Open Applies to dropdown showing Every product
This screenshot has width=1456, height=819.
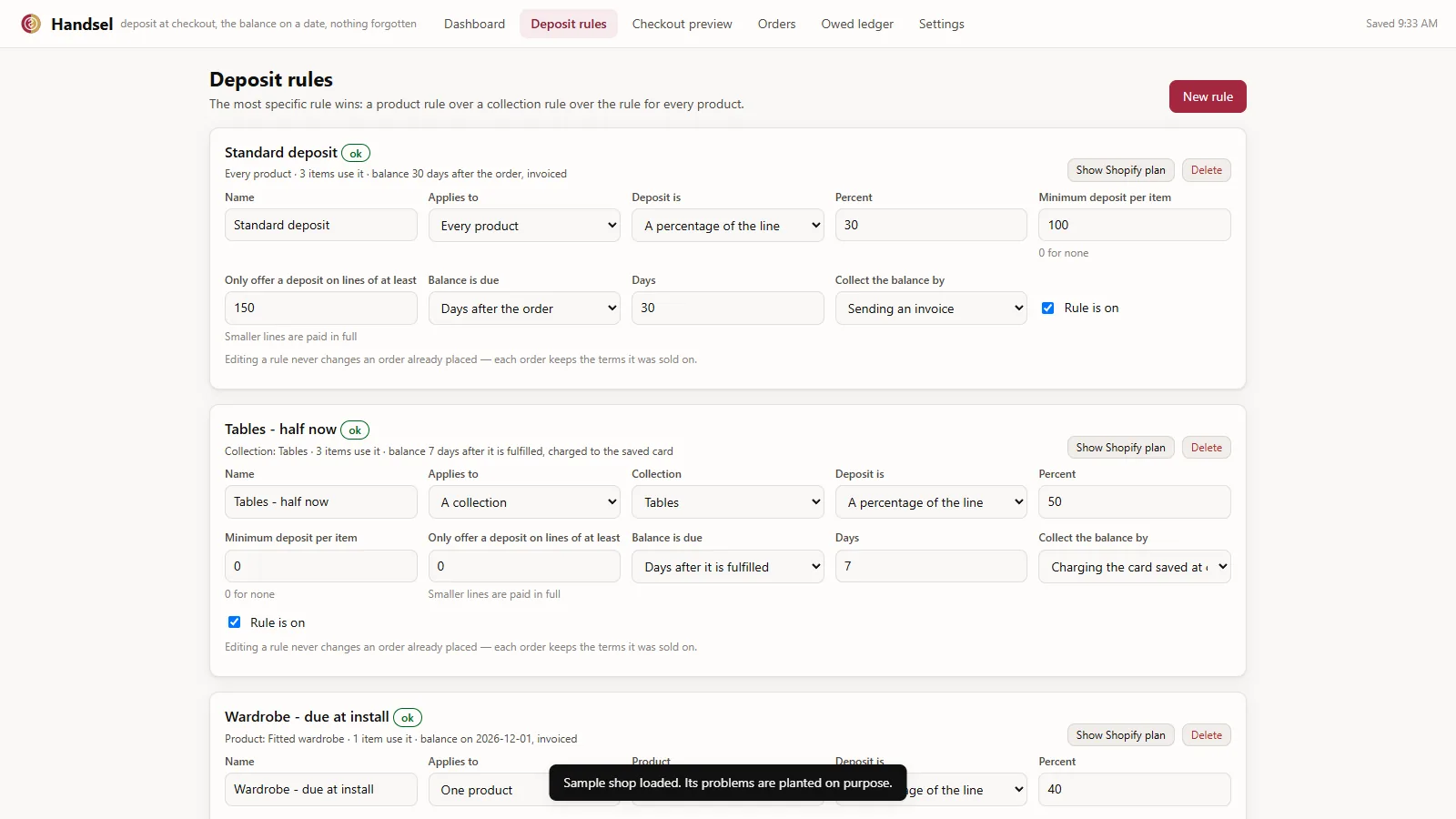(524, 226)
